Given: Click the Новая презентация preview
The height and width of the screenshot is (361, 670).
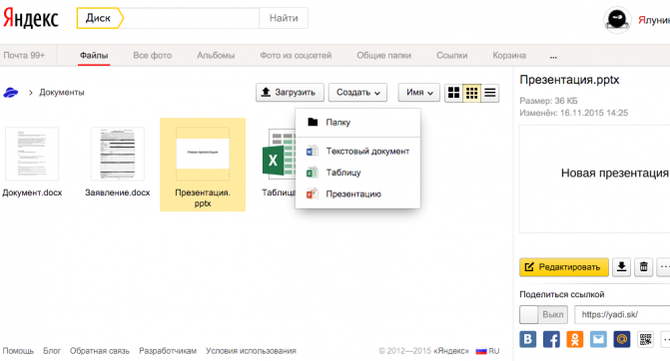Looking at the screenshot, I should click(x=594, y=179).
